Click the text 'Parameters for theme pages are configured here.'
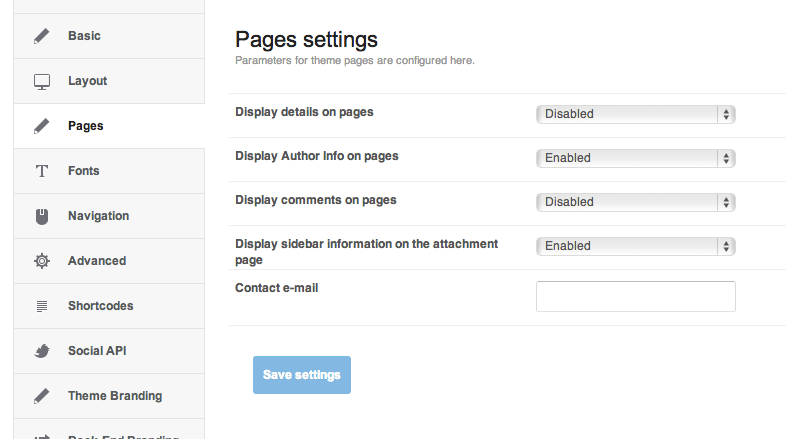This screenshot has height=439, width=786. [355, 61]
